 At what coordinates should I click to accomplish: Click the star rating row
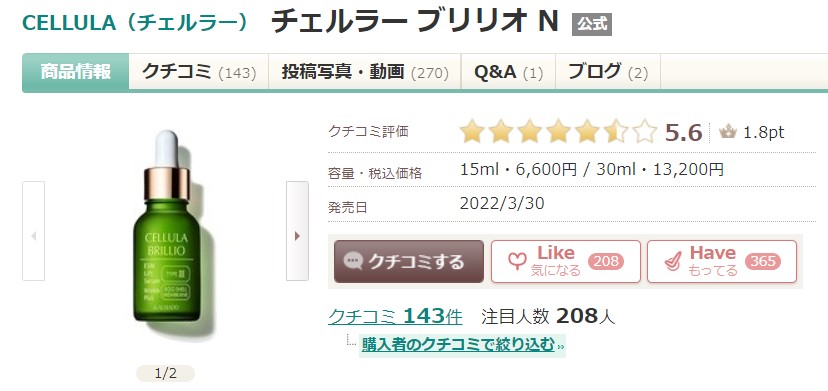(558, 132)
